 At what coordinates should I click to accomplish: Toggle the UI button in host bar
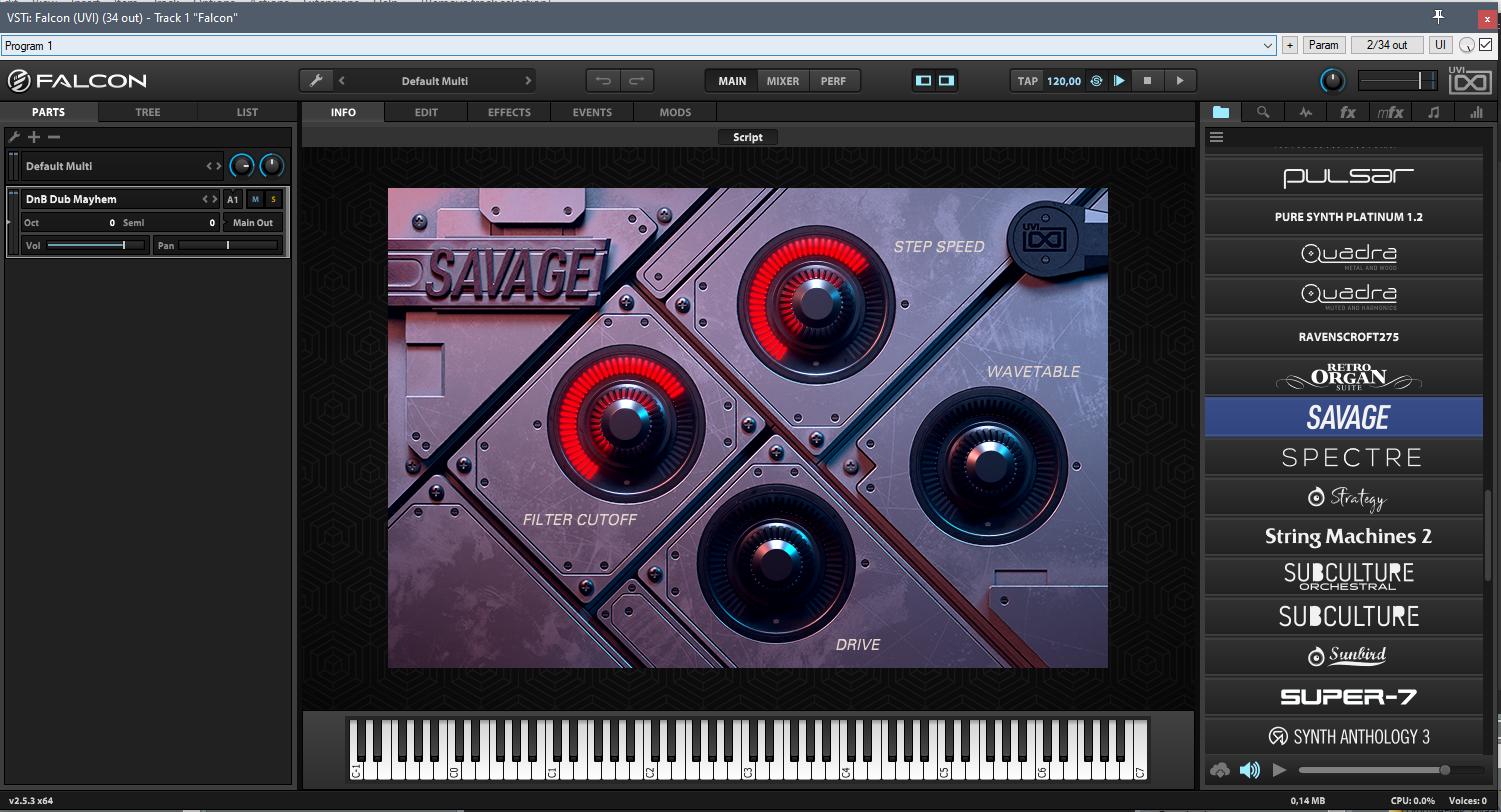tap(1440, 45)
